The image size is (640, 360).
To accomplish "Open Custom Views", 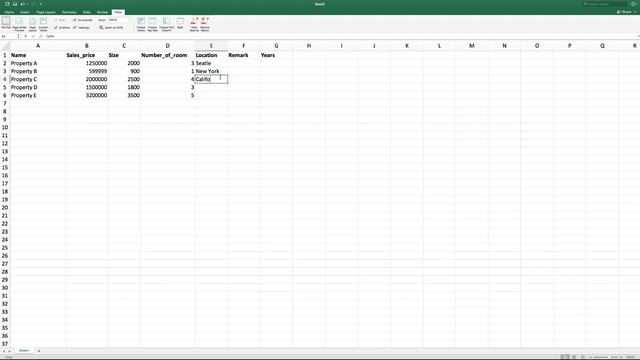I will click(x=43, y=24).
